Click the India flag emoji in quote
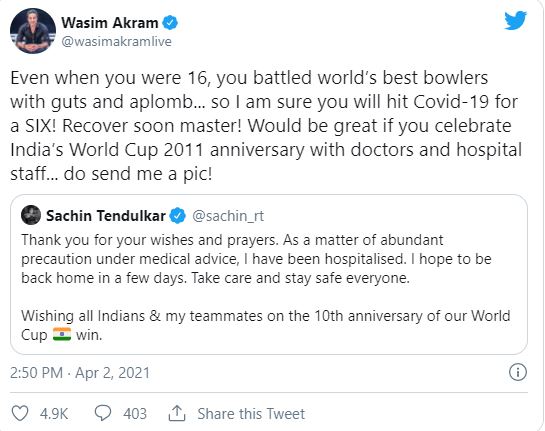Image resolution: width=545 pixels, height=431 pixels. coord(62,335)
